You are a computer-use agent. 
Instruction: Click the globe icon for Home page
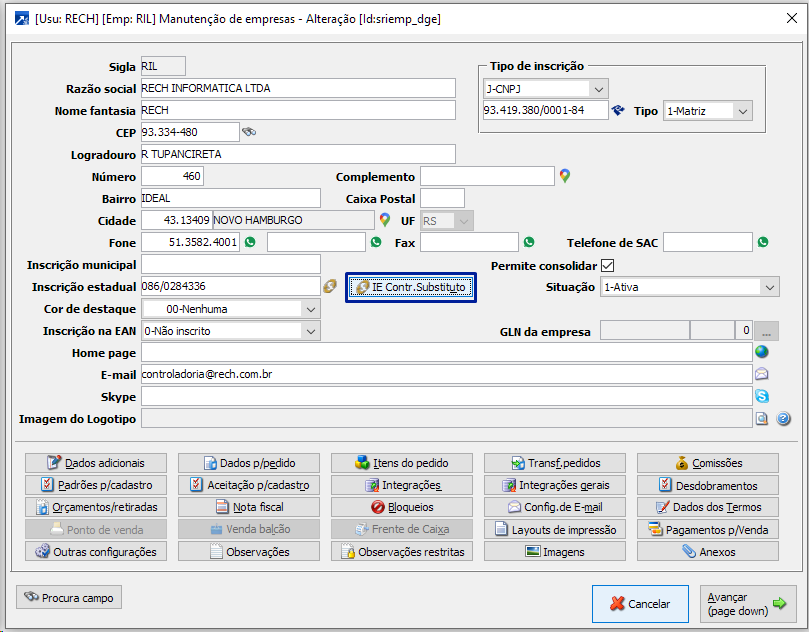coord(762,352)
